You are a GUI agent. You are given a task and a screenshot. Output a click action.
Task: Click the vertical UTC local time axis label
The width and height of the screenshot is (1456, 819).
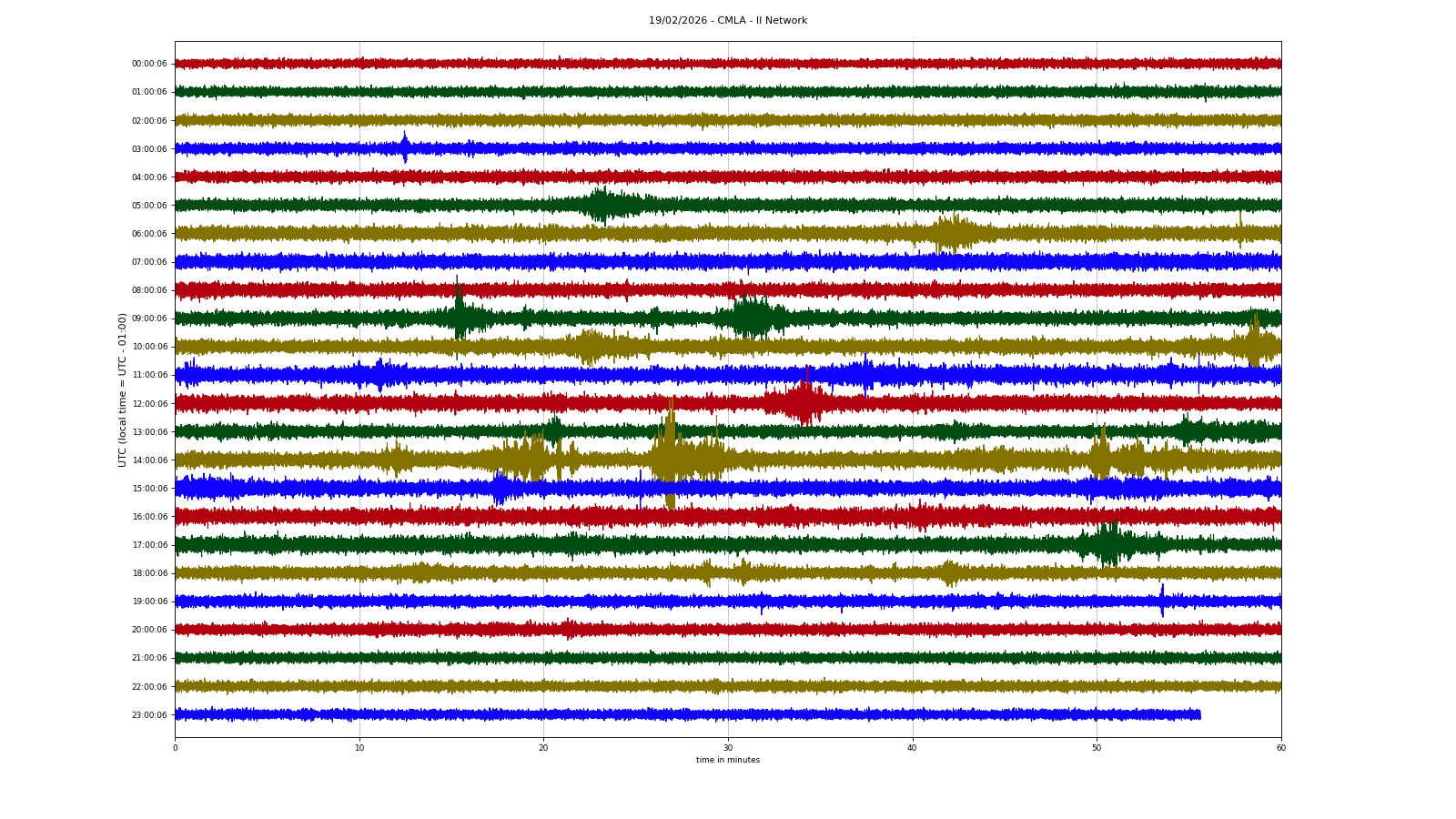(x=122, y=389)
